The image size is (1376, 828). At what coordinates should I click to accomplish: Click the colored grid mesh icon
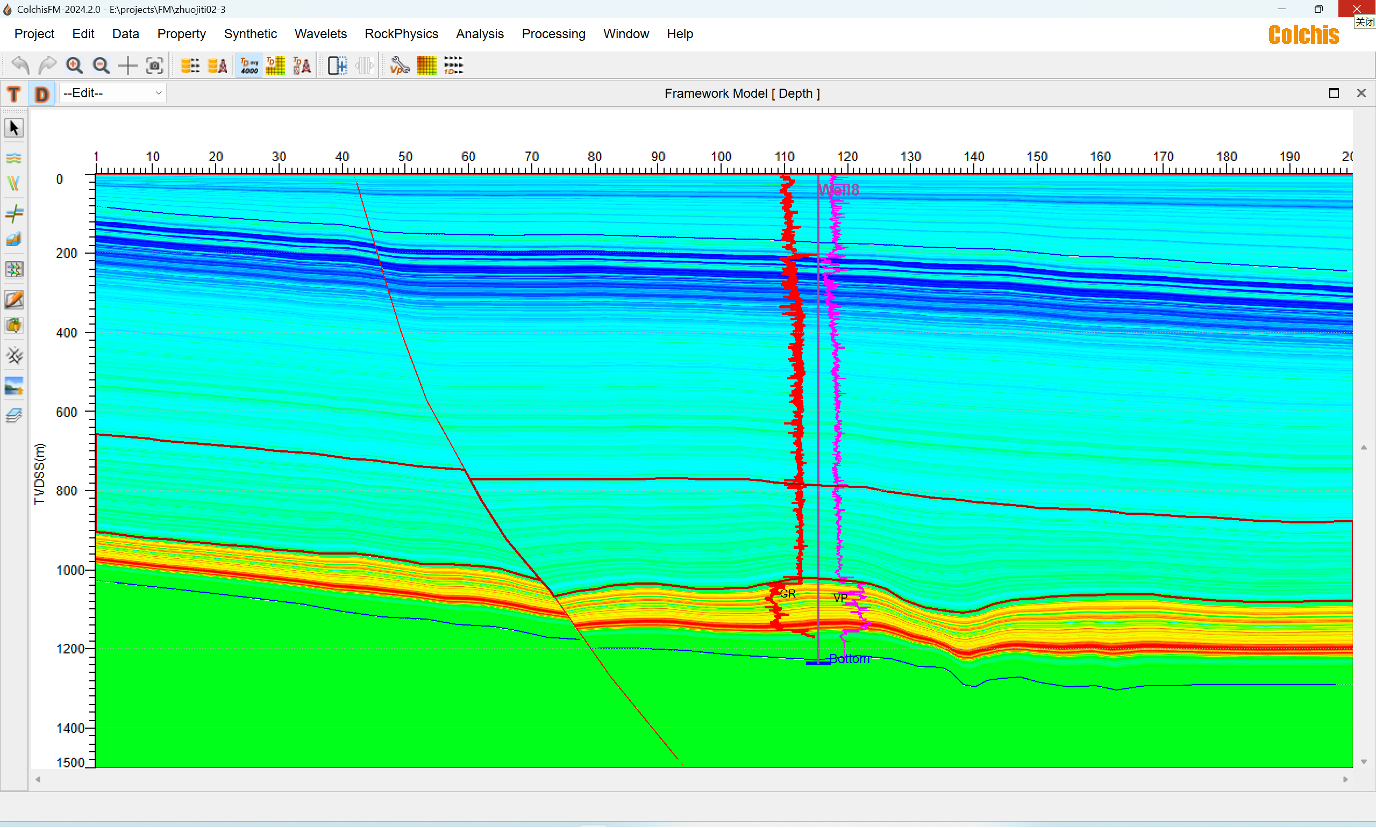coord(14,270)
